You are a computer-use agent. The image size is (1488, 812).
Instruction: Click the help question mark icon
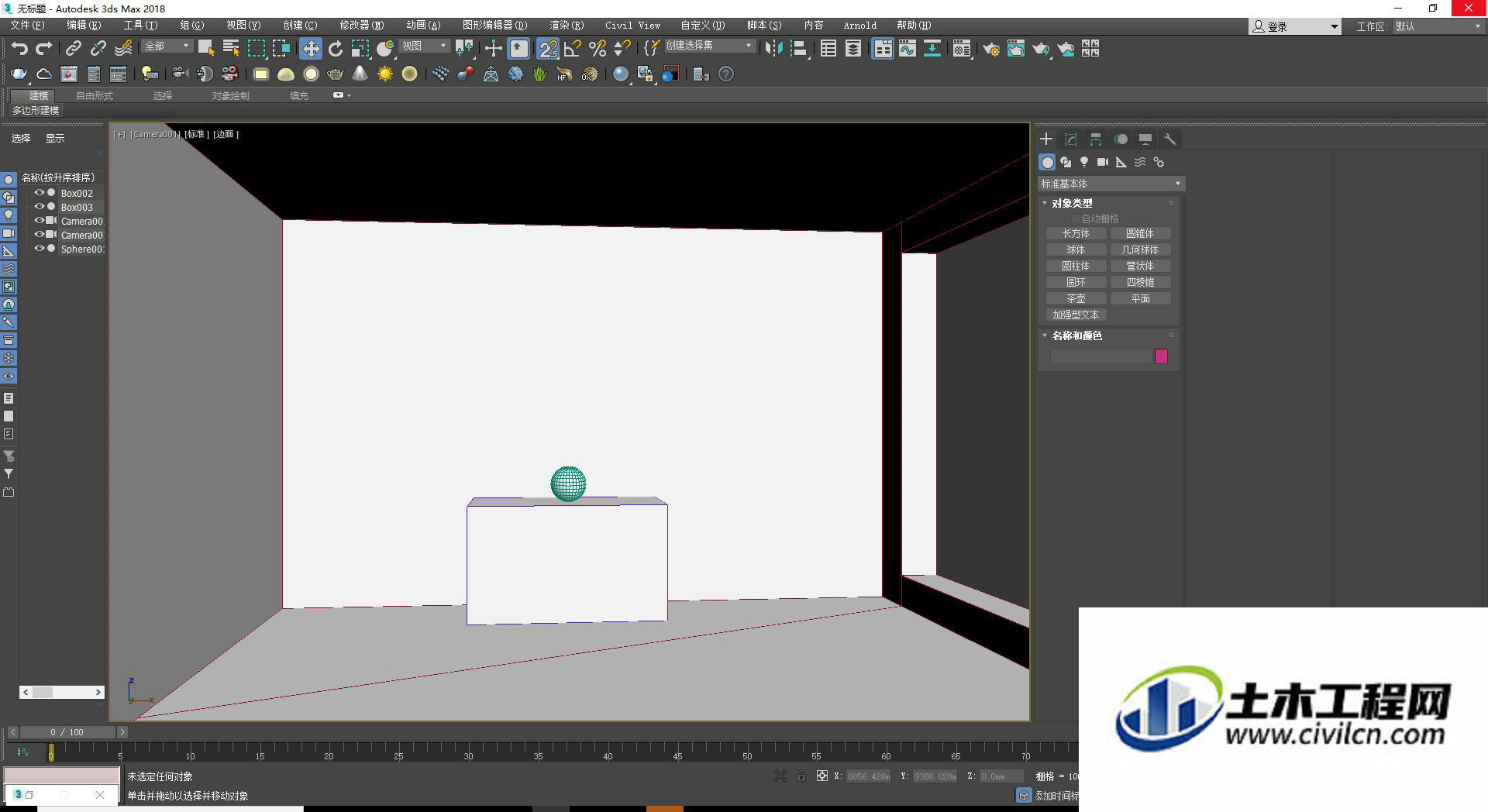tap(725, 74)
